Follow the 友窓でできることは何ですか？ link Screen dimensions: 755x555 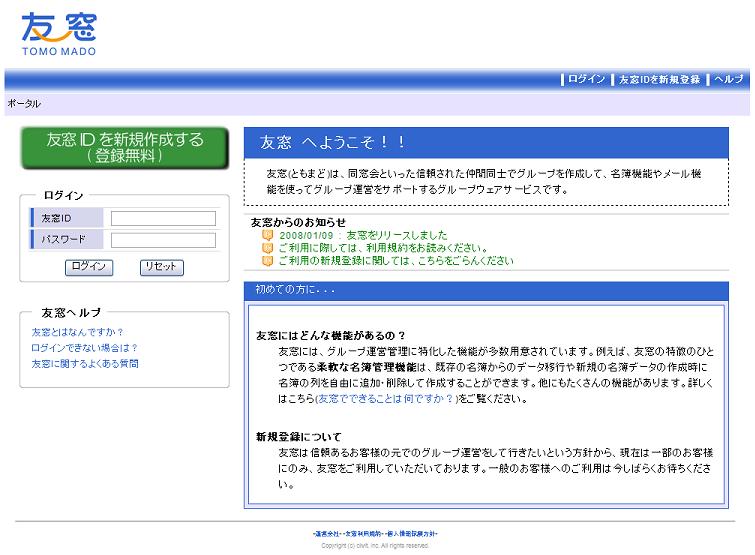tap(386, 399)
